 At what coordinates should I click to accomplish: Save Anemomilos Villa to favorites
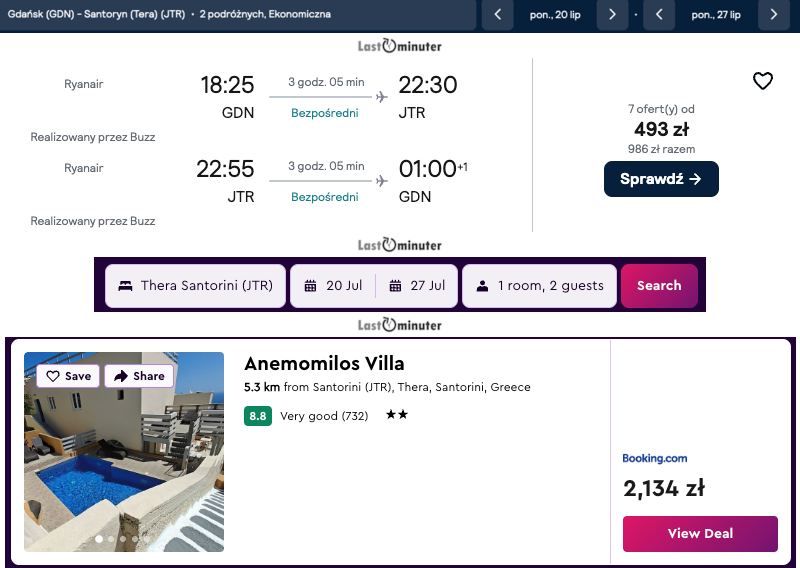(68, 376)
